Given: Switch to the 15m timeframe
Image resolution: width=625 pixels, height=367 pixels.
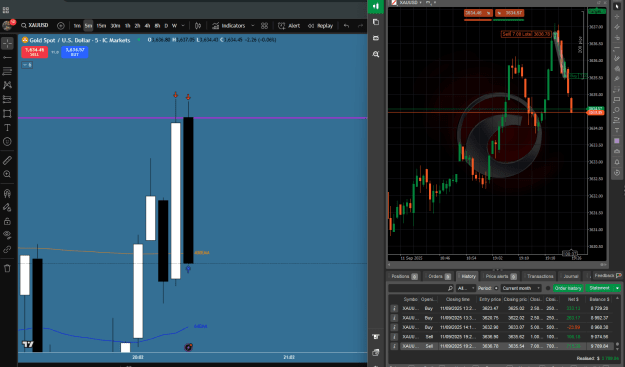Looking at the screenshot, I should point(101,26).
